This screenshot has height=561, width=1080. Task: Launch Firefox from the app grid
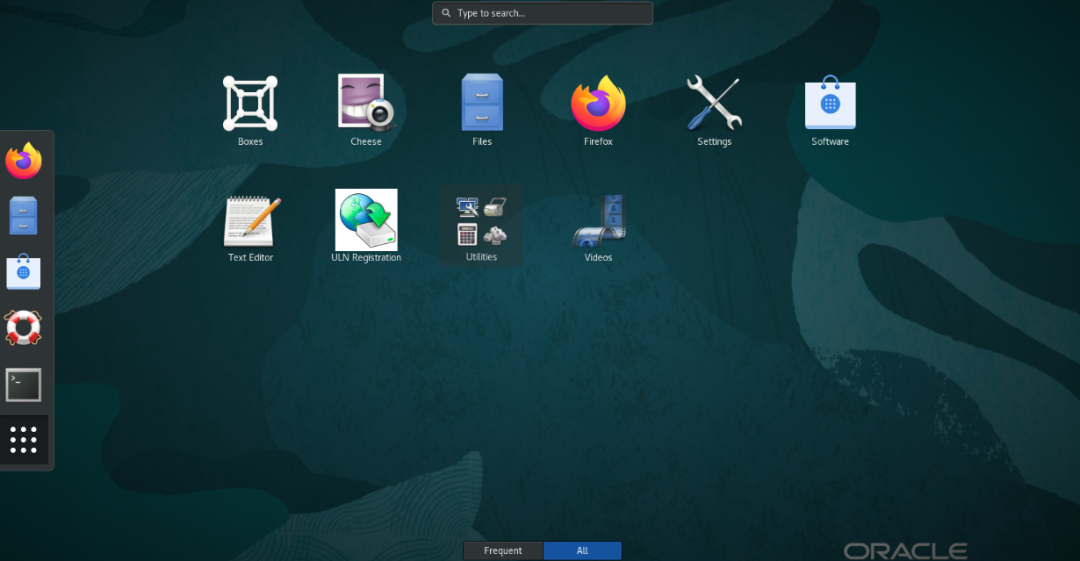click(598, 103)
